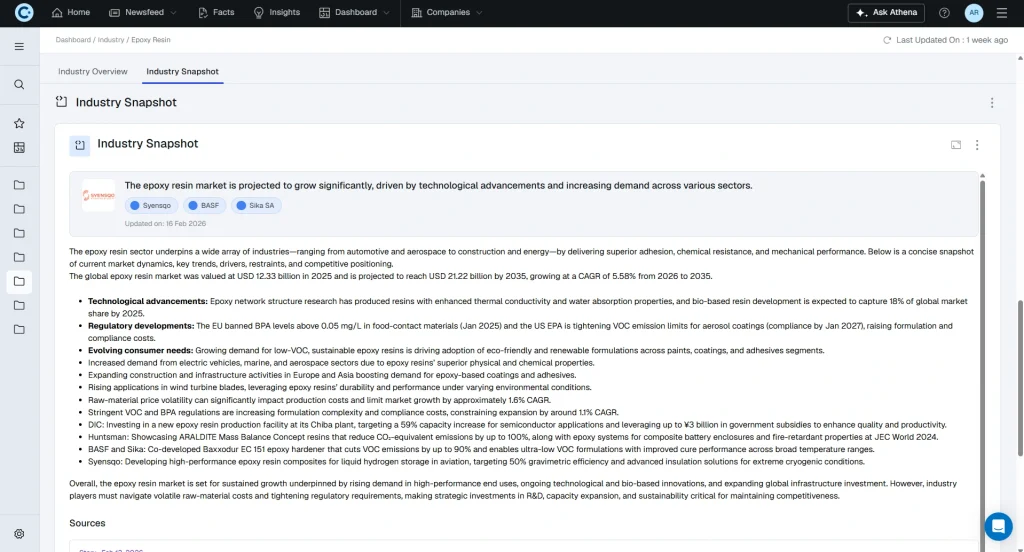Expand the Companies dropdown chevron

tap(479, 12)
